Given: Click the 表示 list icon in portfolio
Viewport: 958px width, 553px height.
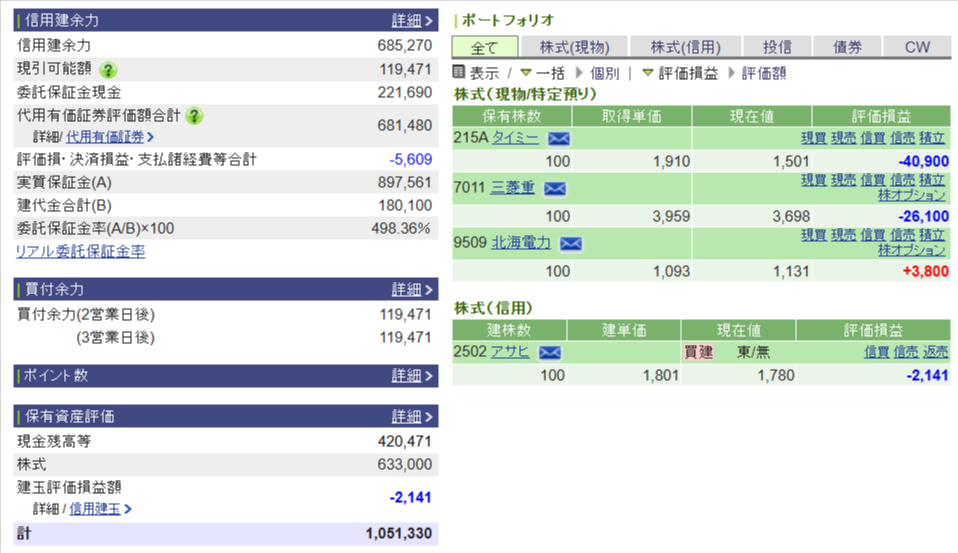Looking at the screenshot, I should tap(460, 73).
